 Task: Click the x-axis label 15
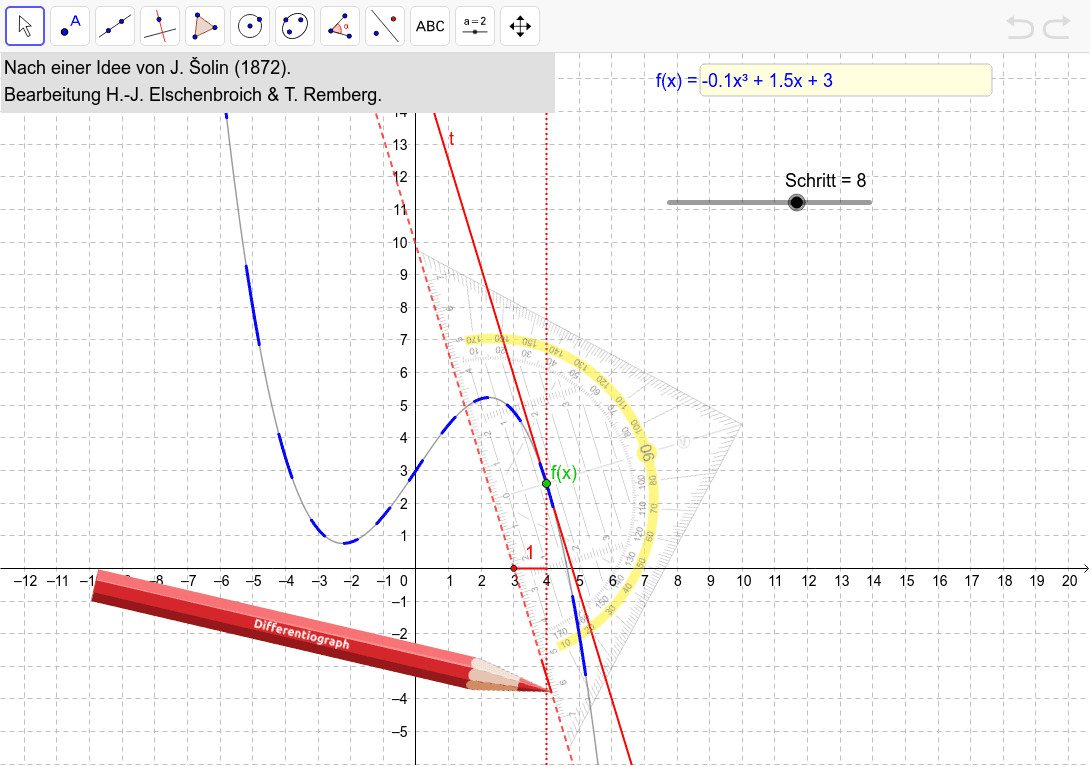(907, 580)
